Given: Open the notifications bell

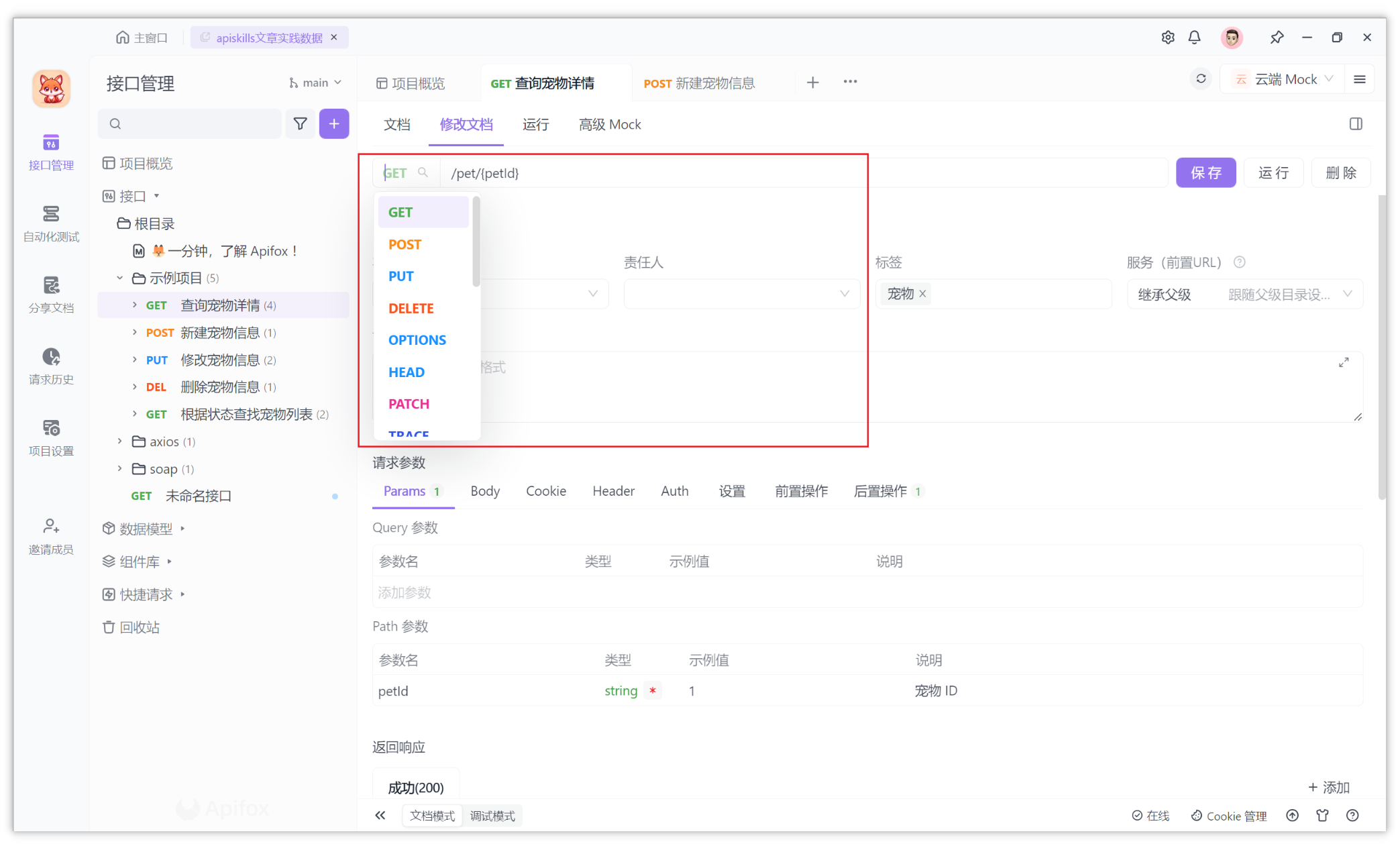Looking at the screenshot, I should click(1194, 38).
